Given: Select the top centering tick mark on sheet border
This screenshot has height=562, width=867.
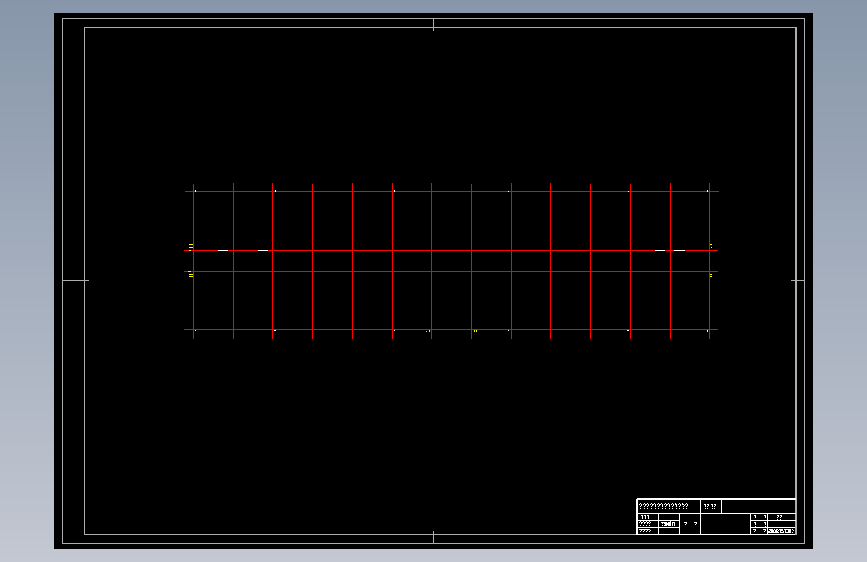Looking at the screenshot, I should [434, 24].
